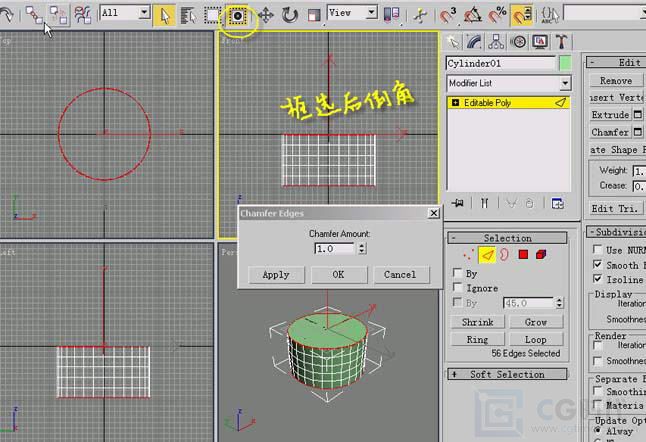646x442 pixels.
Task: Click the Use Pivot Point Center icon
Action: pyautogui.click(x=391, y=16)
